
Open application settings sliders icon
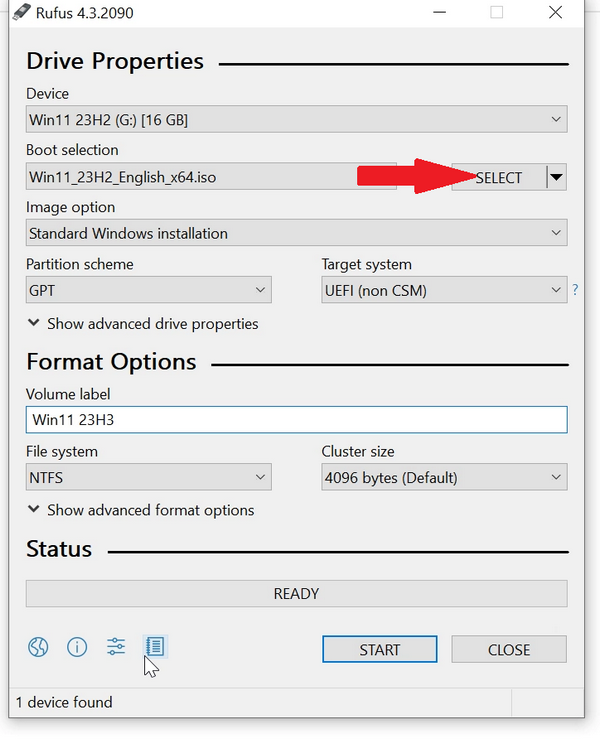[x=116, y=647]
